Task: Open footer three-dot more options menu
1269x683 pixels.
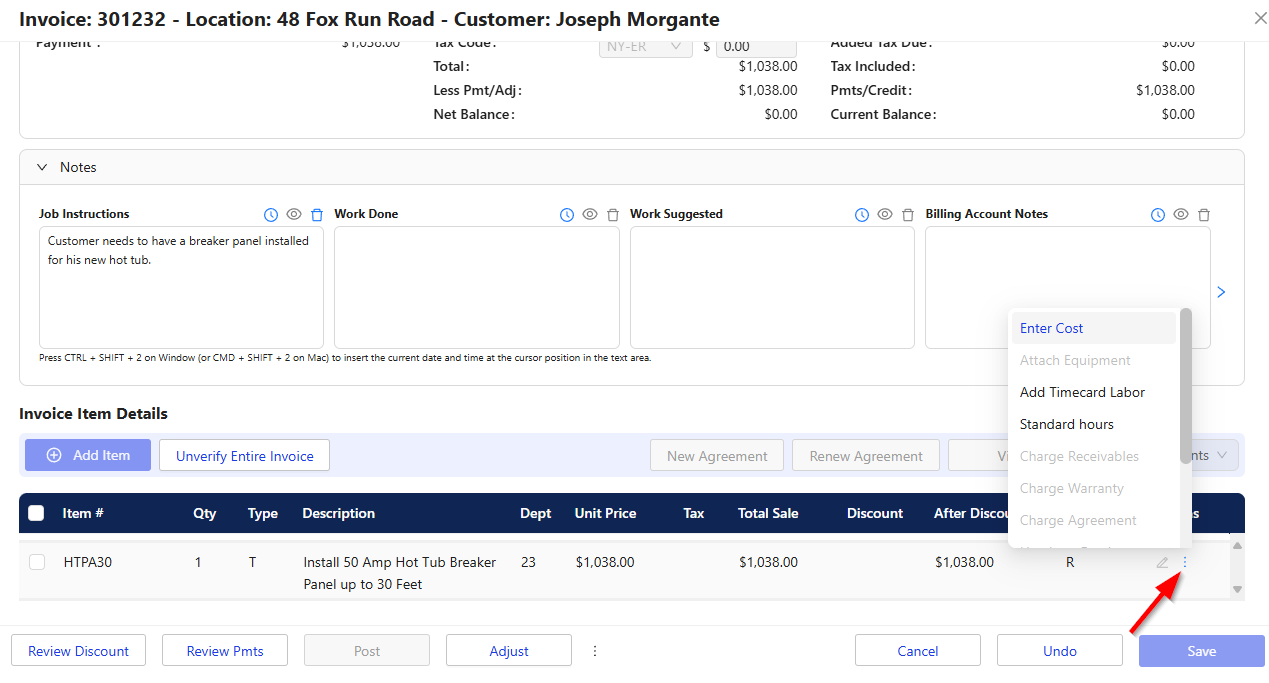Action: [x=595, y=651]
